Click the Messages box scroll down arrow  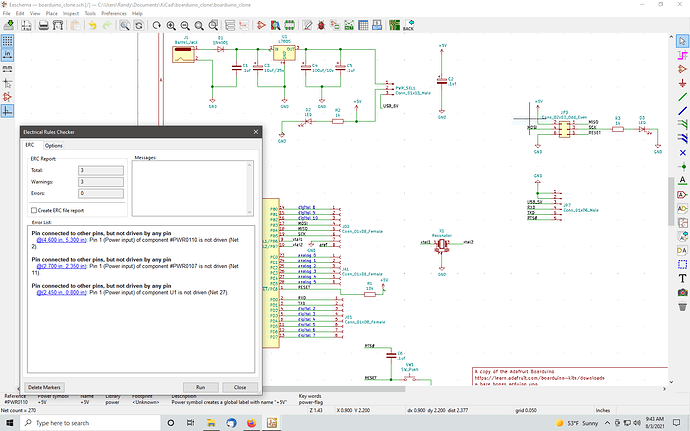(x=250, y=212)
